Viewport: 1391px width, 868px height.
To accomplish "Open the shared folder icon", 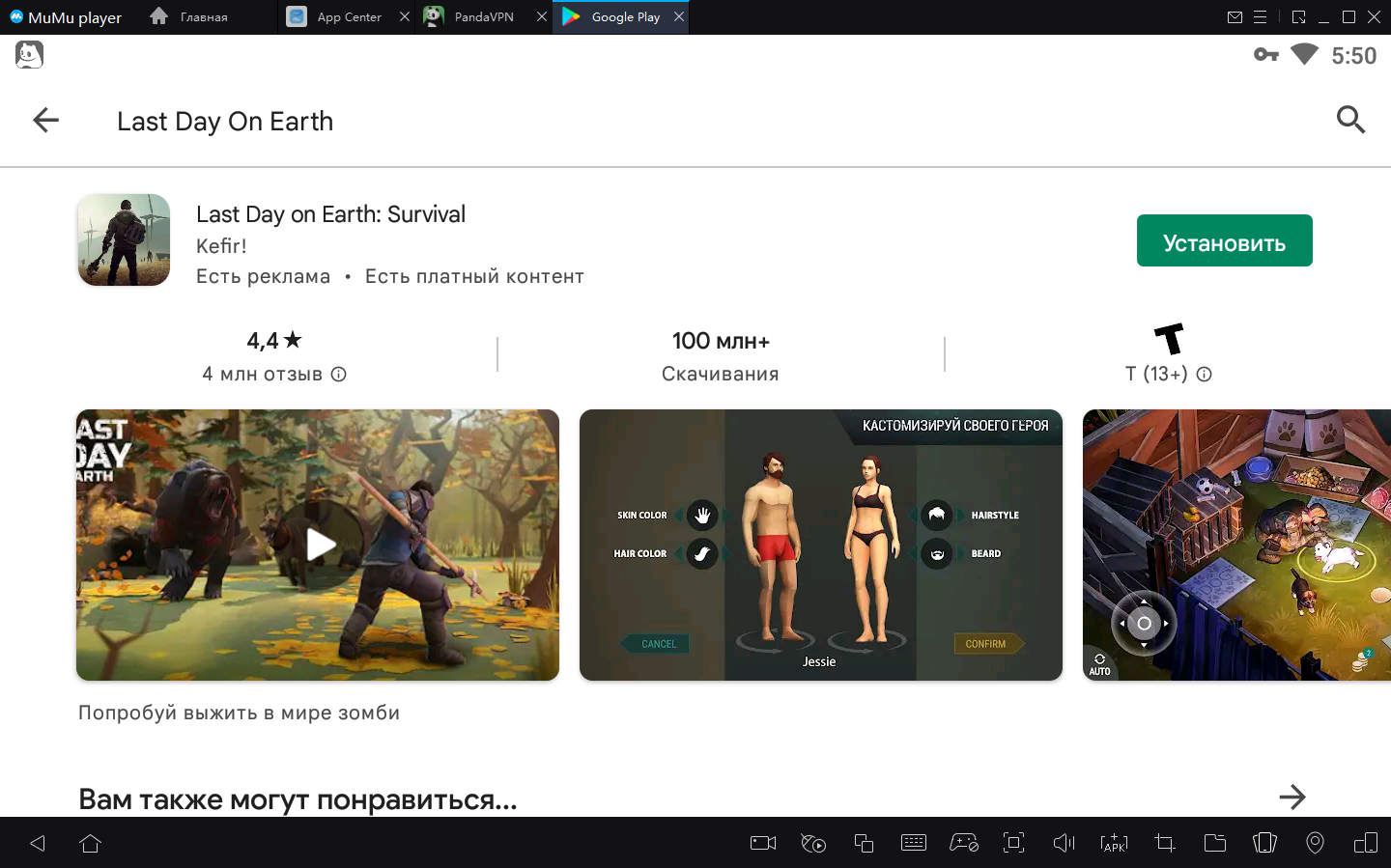I will point(1214,843).
